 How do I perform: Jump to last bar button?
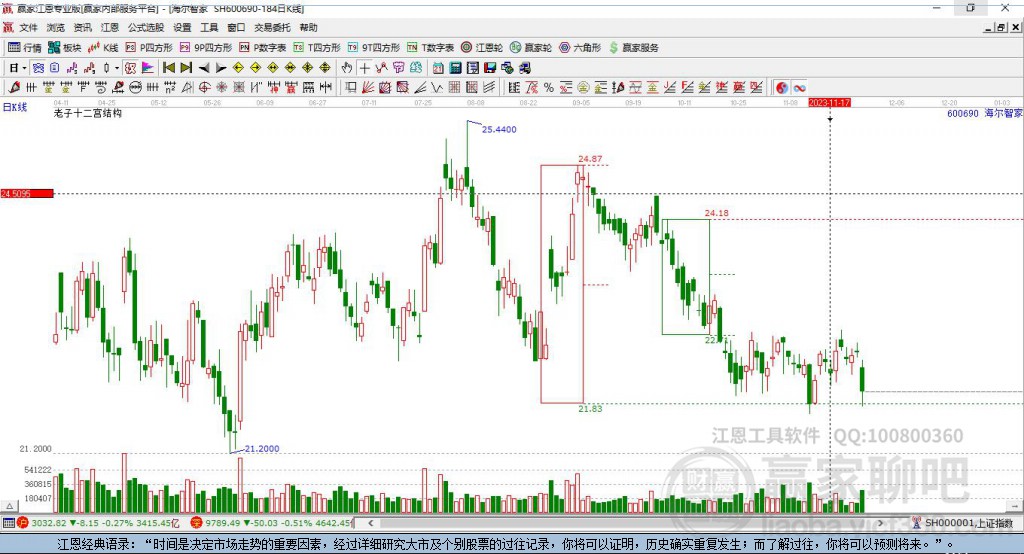point(186,68)
